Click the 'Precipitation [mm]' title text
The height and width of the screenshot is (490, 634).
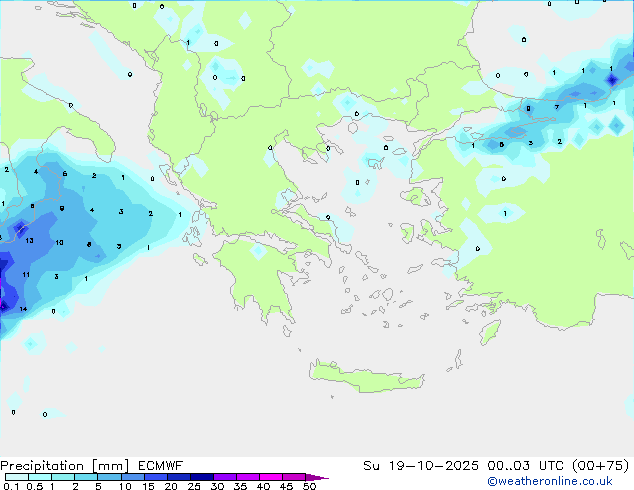tap(64, 466)
